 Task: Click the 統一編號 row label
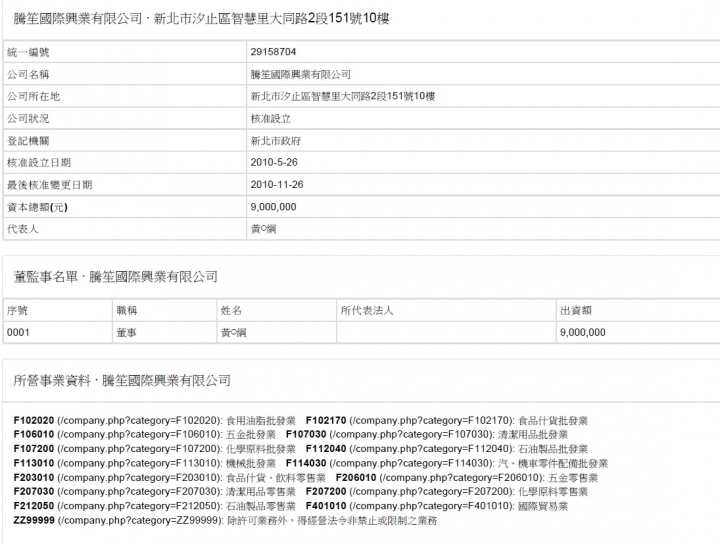pos(28,52)
